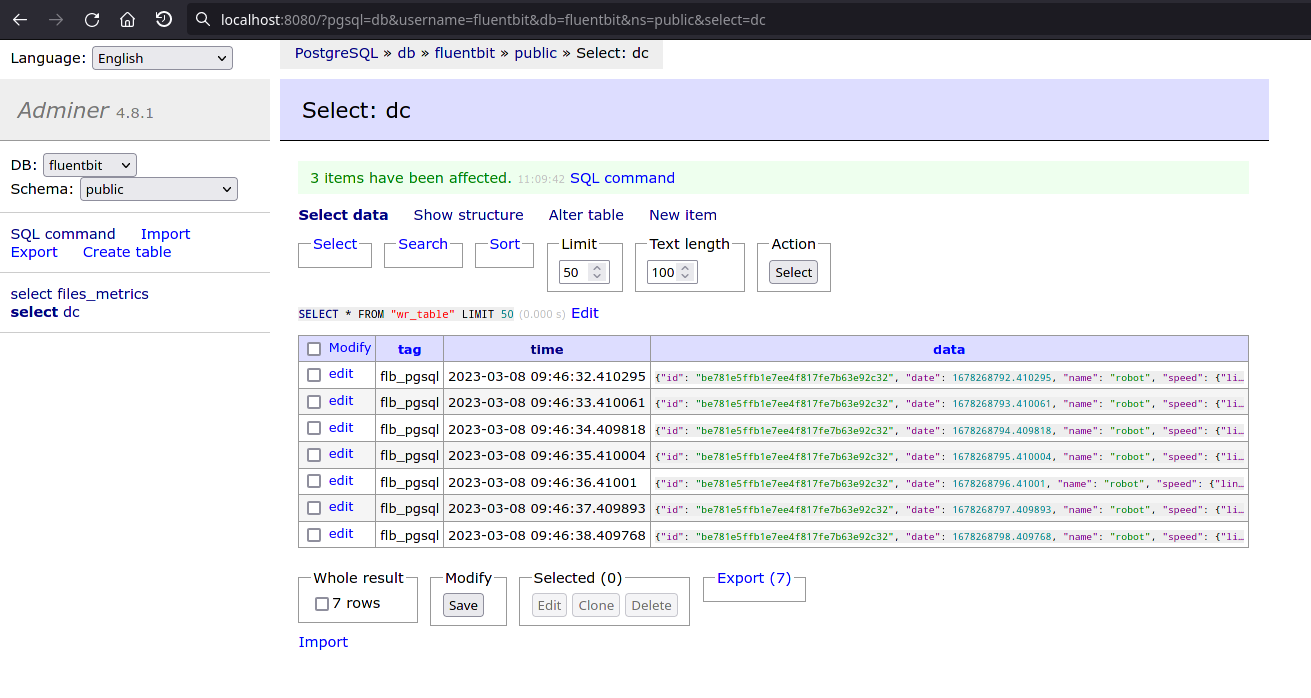The width and height of the screenshot is (1311, 698).
Task: Sort by the time column header
Action: pos(547,349)
